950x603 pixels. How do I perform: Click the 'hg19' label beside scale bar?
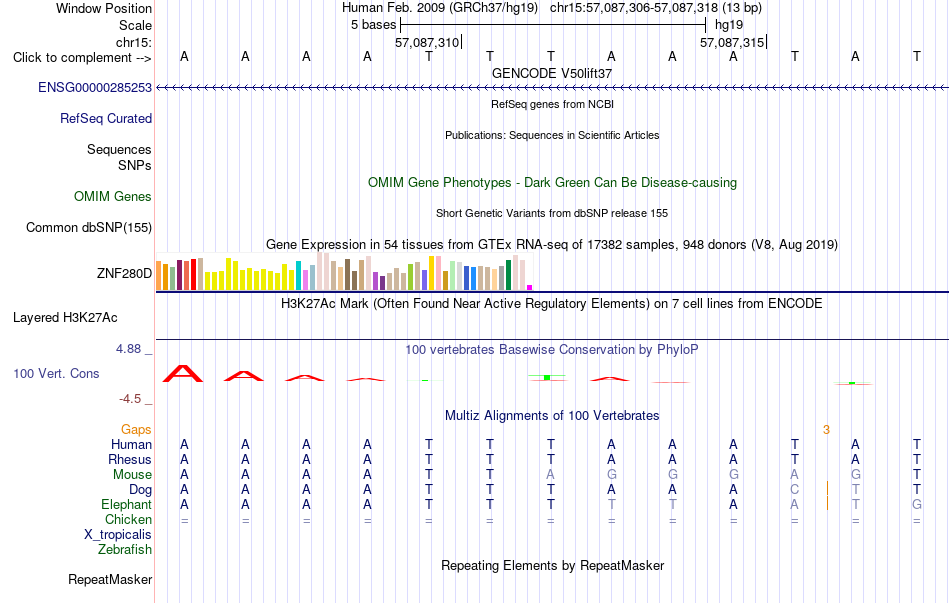(x=729, y=25)
